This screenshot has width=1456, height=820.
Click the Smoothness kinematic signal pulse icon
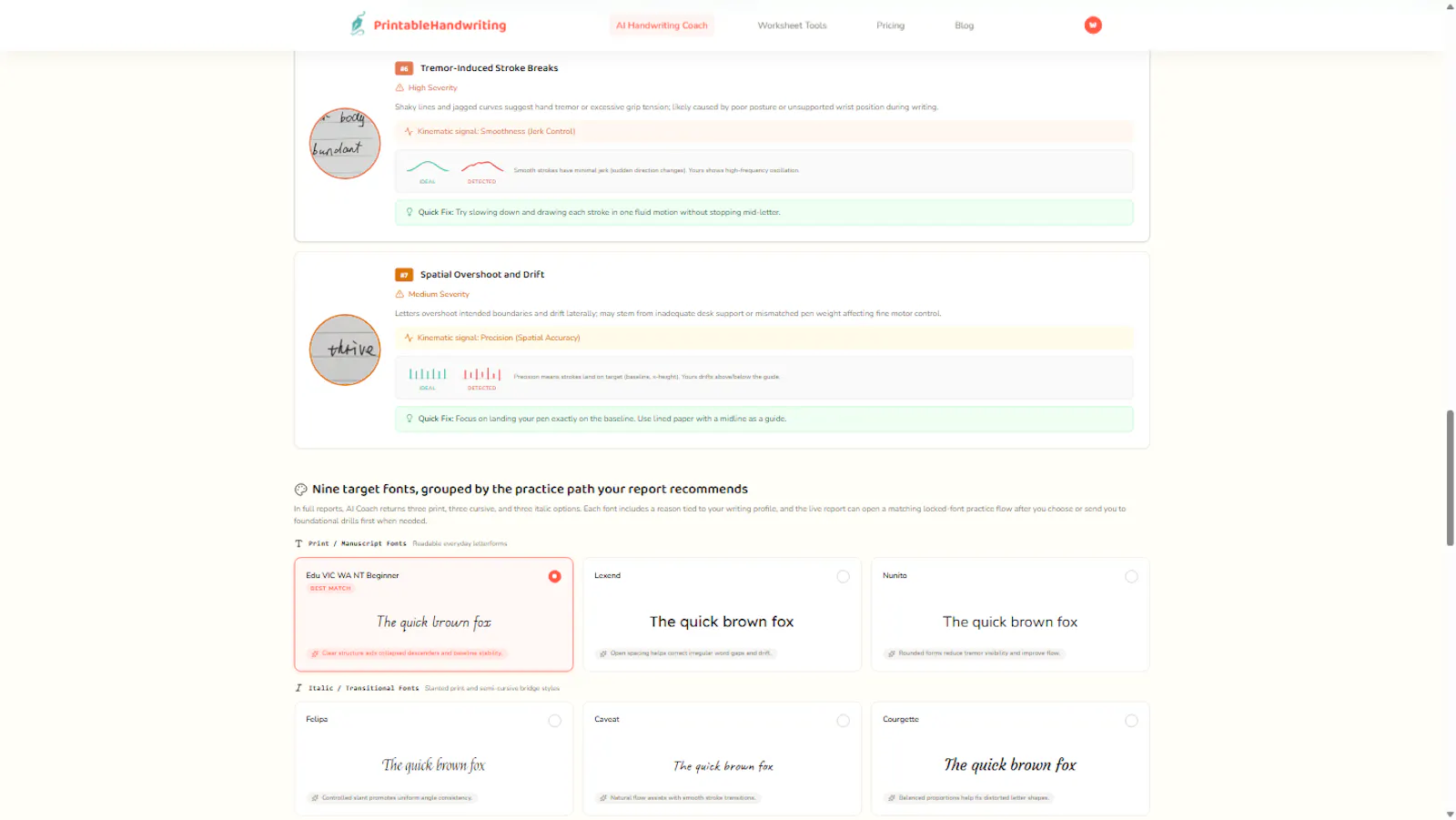[x=409, y=132]
